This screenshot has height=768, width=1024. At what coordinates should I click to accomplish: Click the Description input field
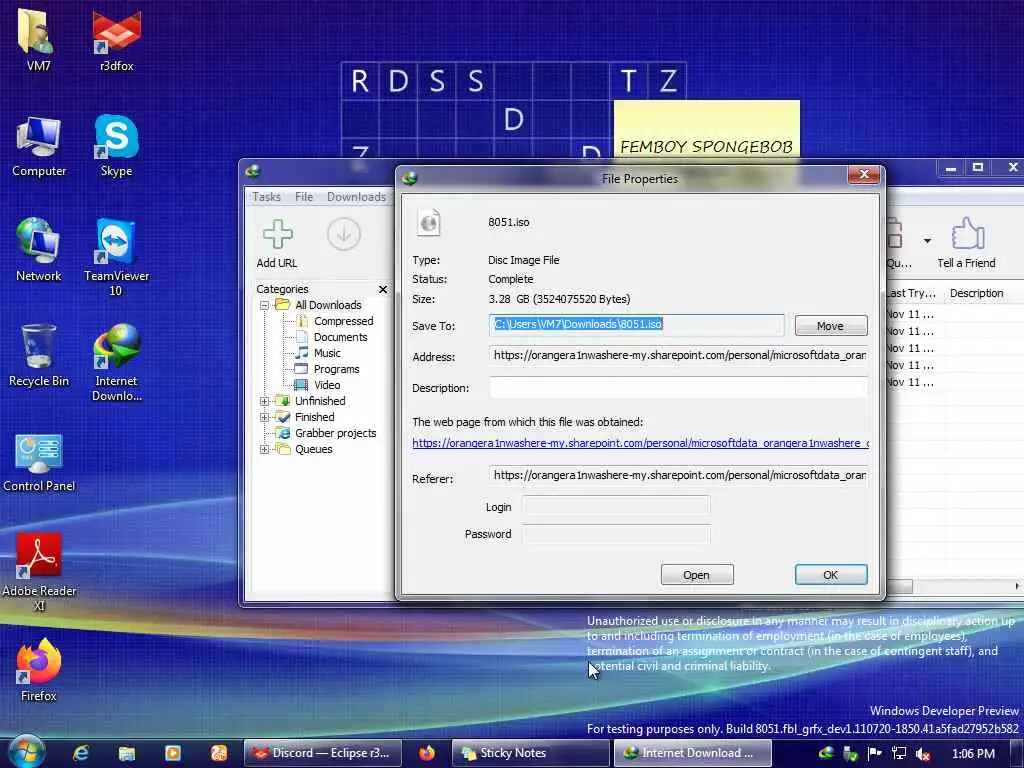pos(679,387)
